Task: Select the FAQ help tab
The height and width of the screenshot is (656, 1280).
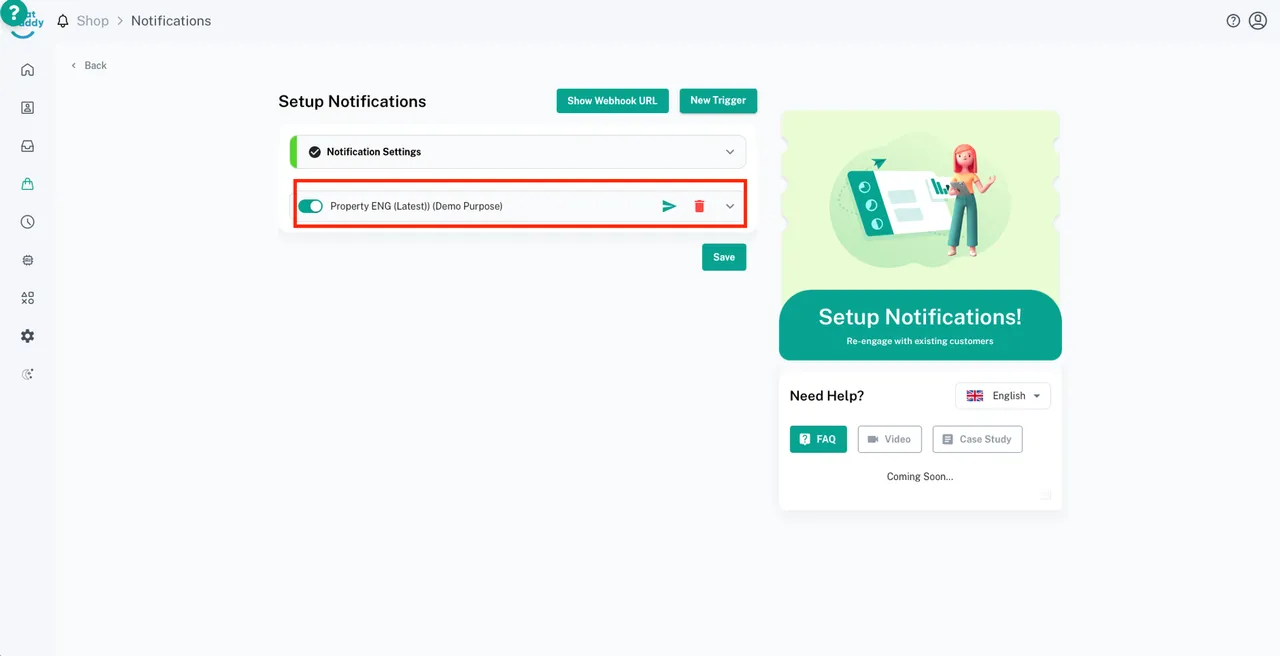Action: click(x=818, y=439)
